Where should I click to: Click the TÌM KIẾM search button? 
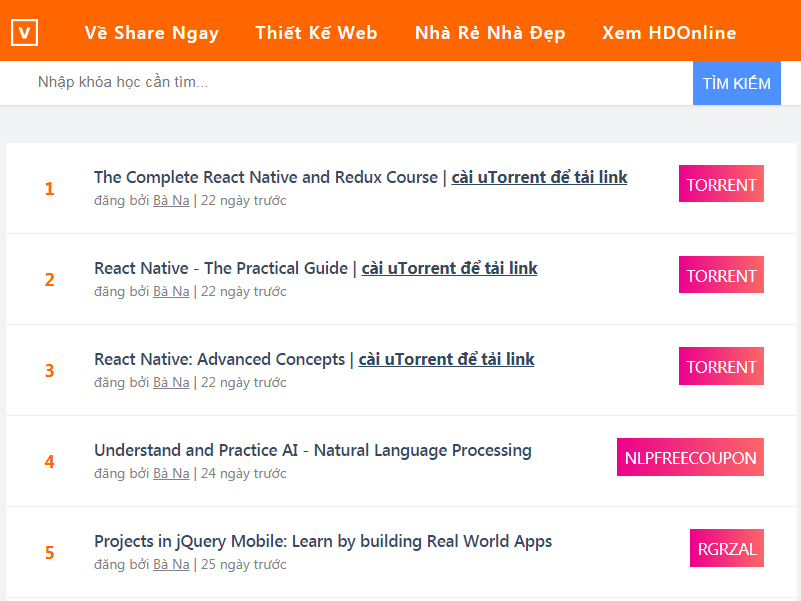click(x=736, y=83)
